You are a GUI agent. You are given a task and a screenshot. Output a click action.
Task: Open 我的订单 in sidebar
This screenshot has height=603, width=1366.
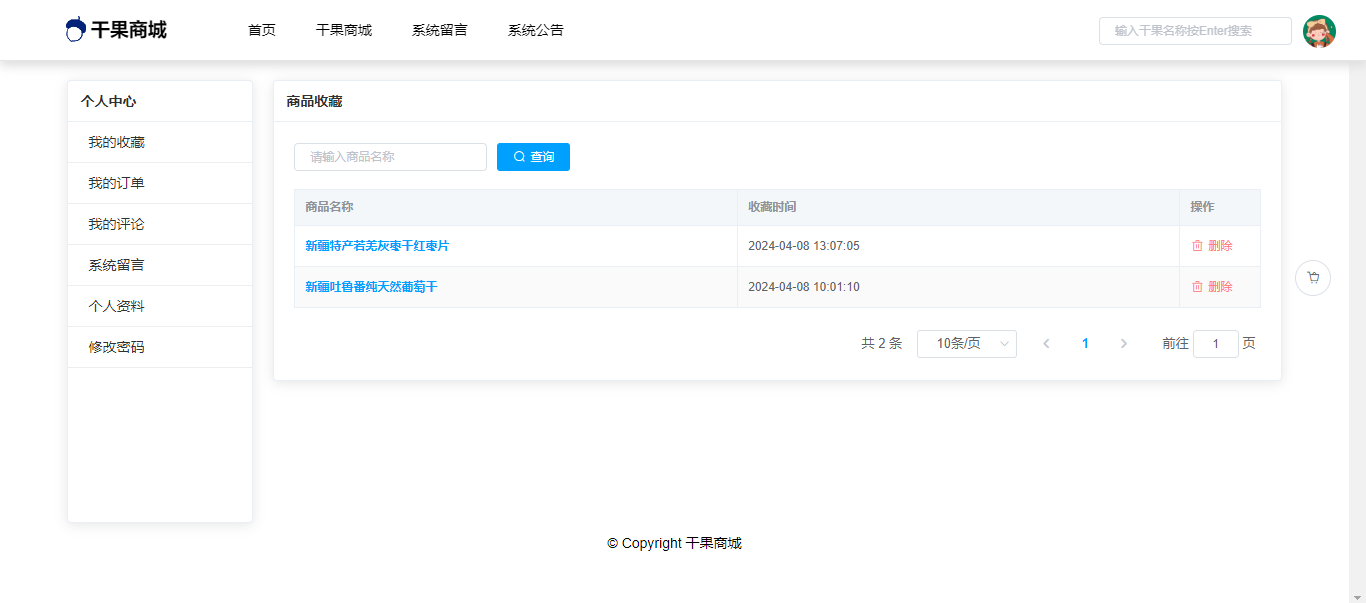116,184
